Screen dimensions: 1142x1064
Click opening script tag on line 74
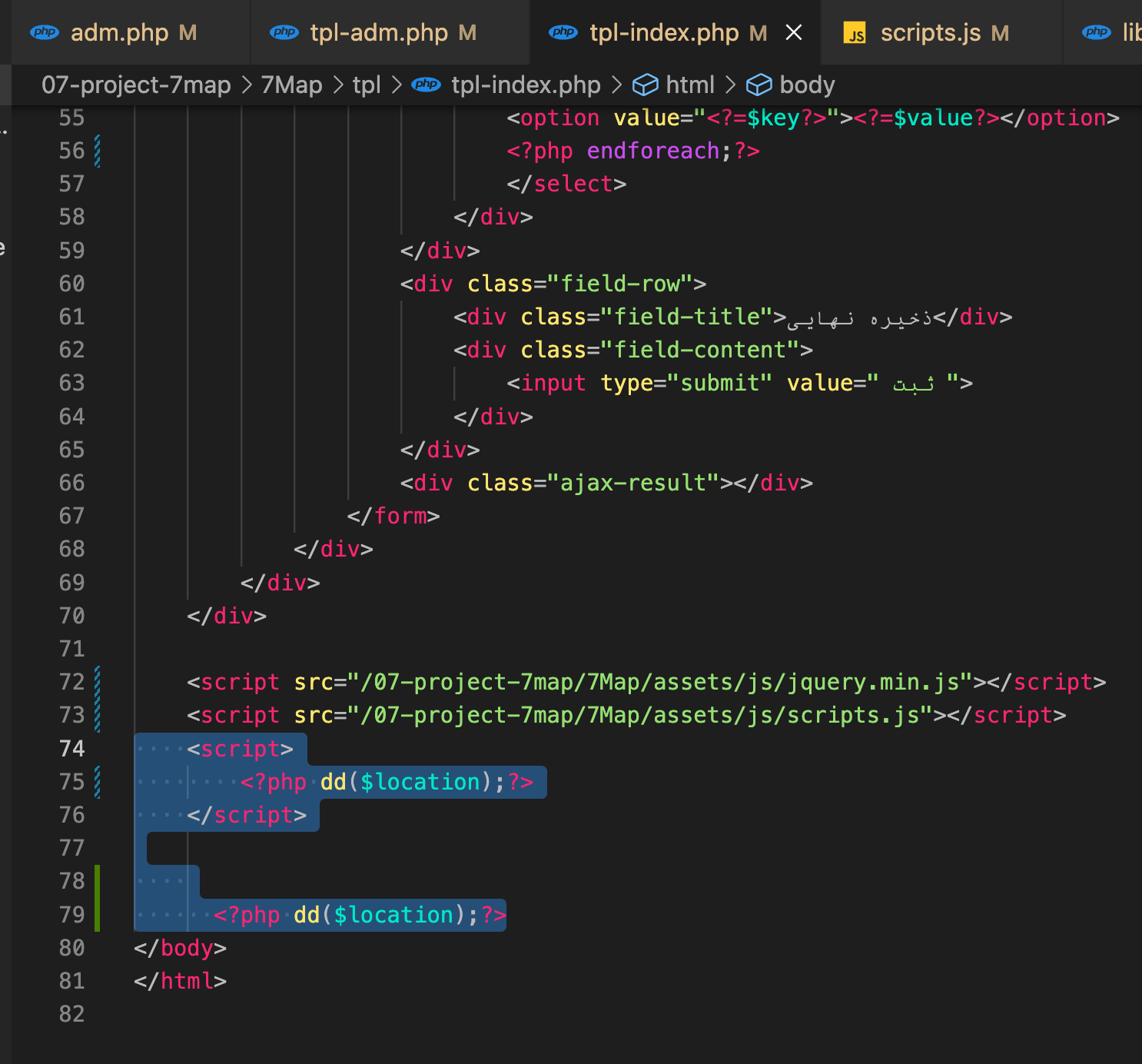(x=241, y=749)
